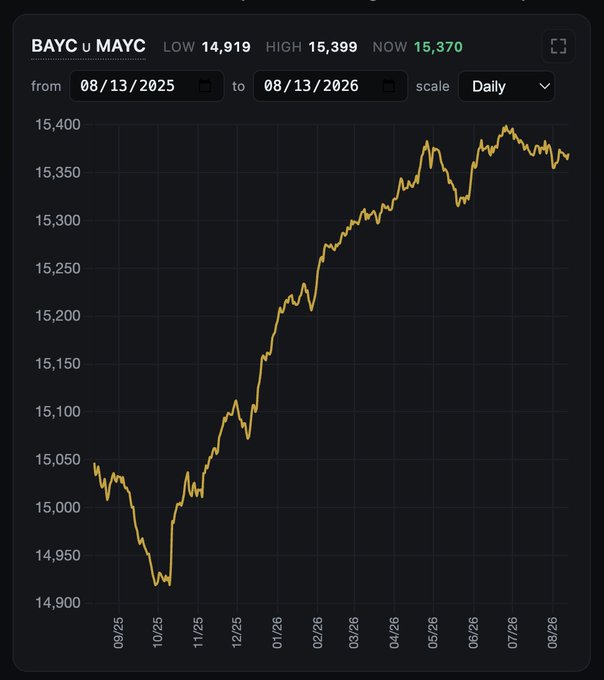The image size is (604, 680).
Task: Click the 08/26 x-axis label
Action: [552, 633]
